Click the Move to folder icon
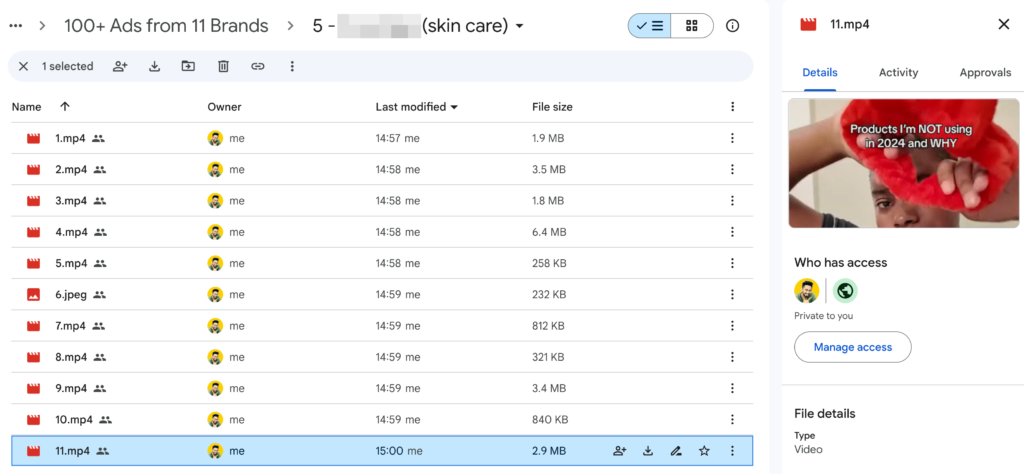 [x=189, y=66]
